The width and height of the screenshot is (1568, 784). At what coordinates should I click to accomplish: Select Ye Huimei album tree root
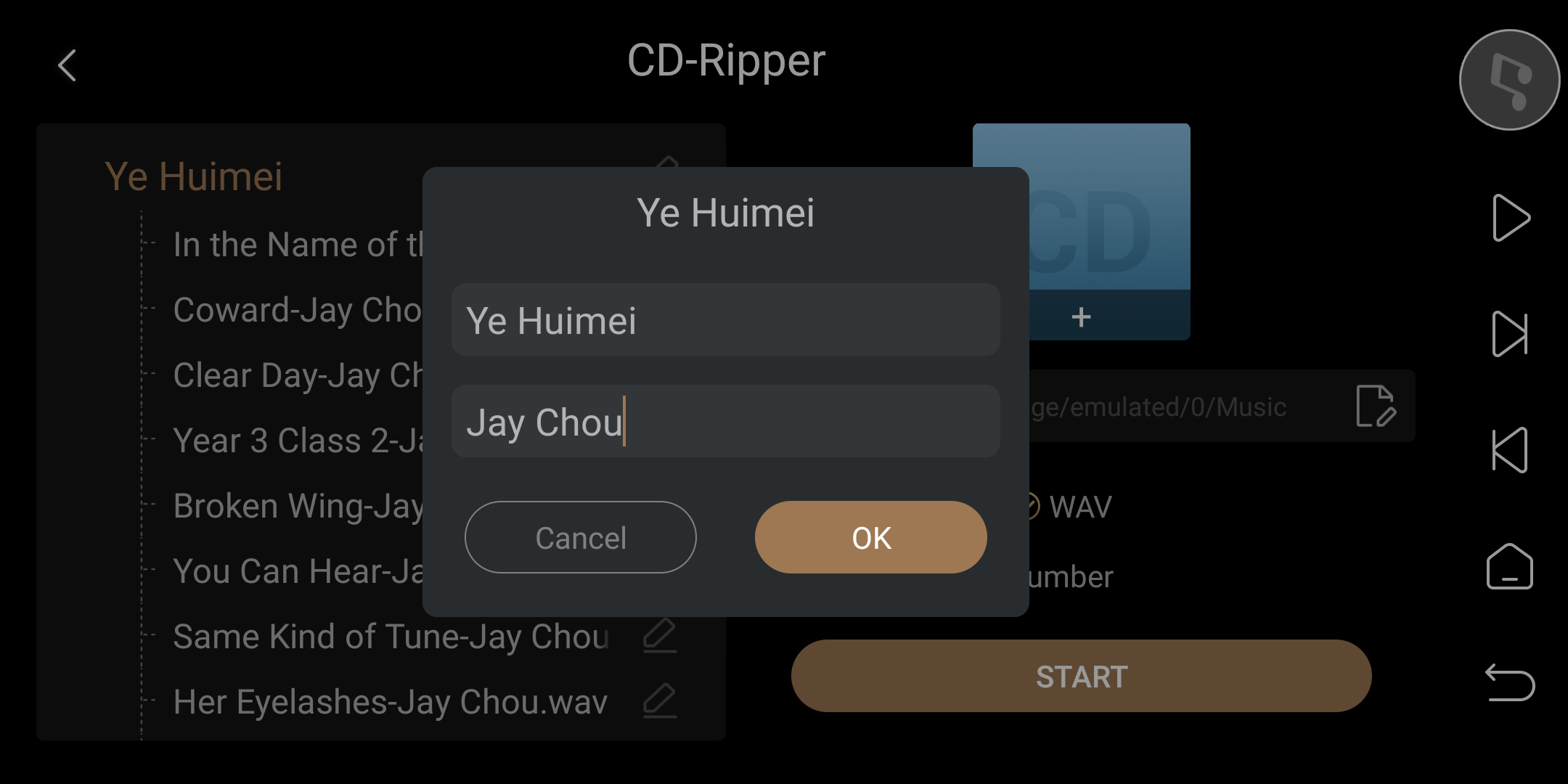coord(194,176)
